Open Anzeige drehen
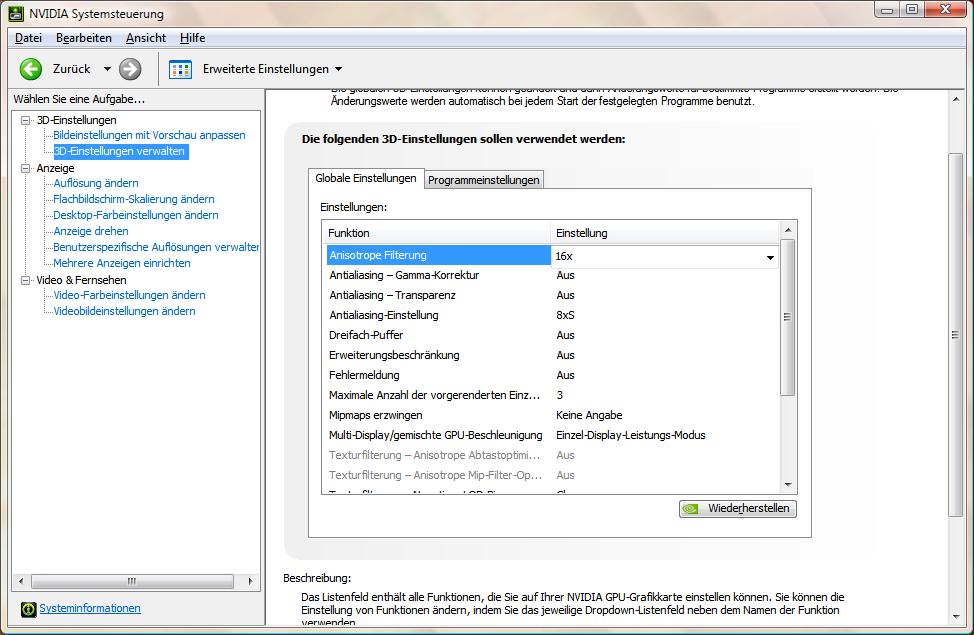 [91, 231]
